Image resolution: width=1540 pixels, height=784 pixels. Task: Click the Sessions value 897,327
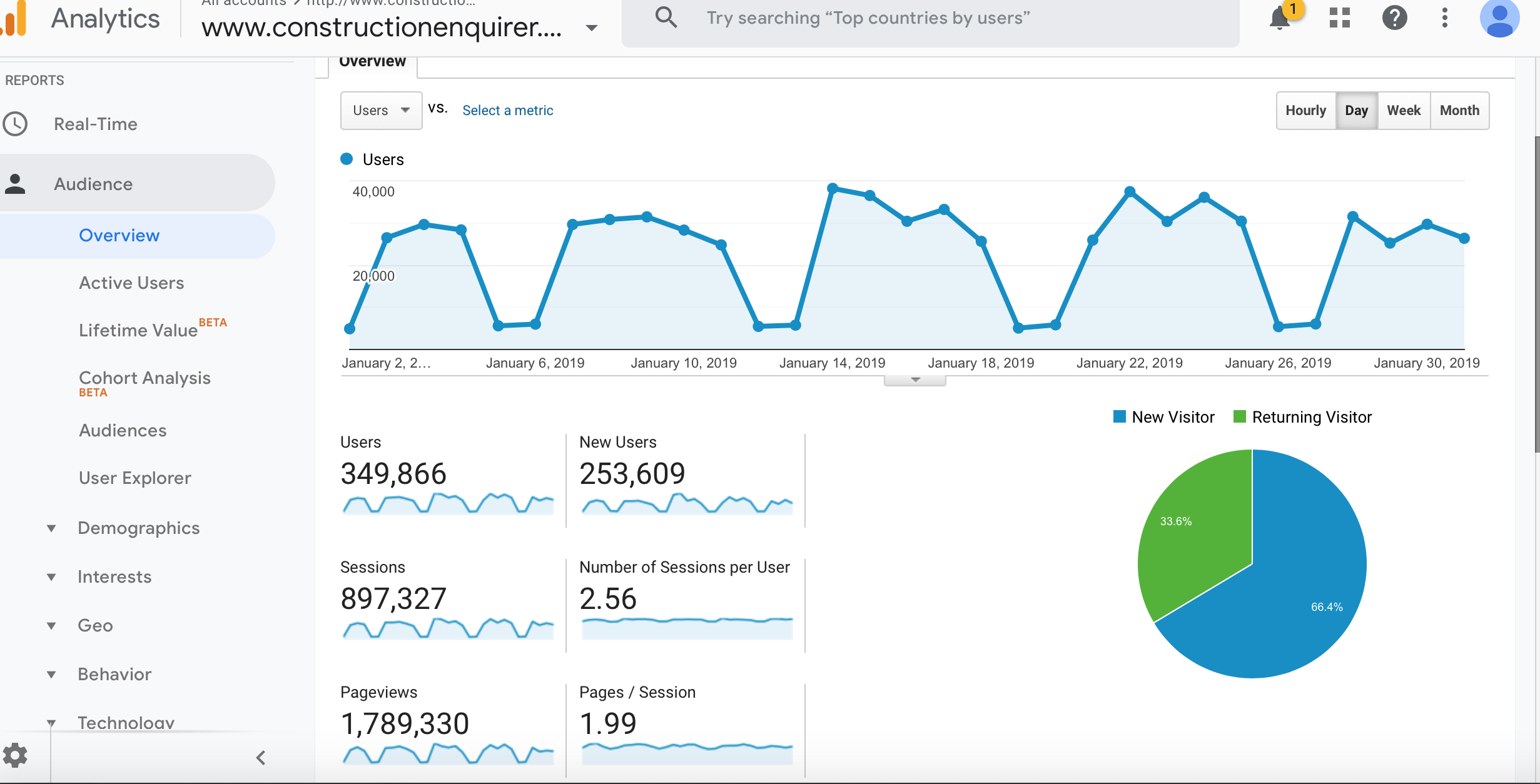click(393, 599)
